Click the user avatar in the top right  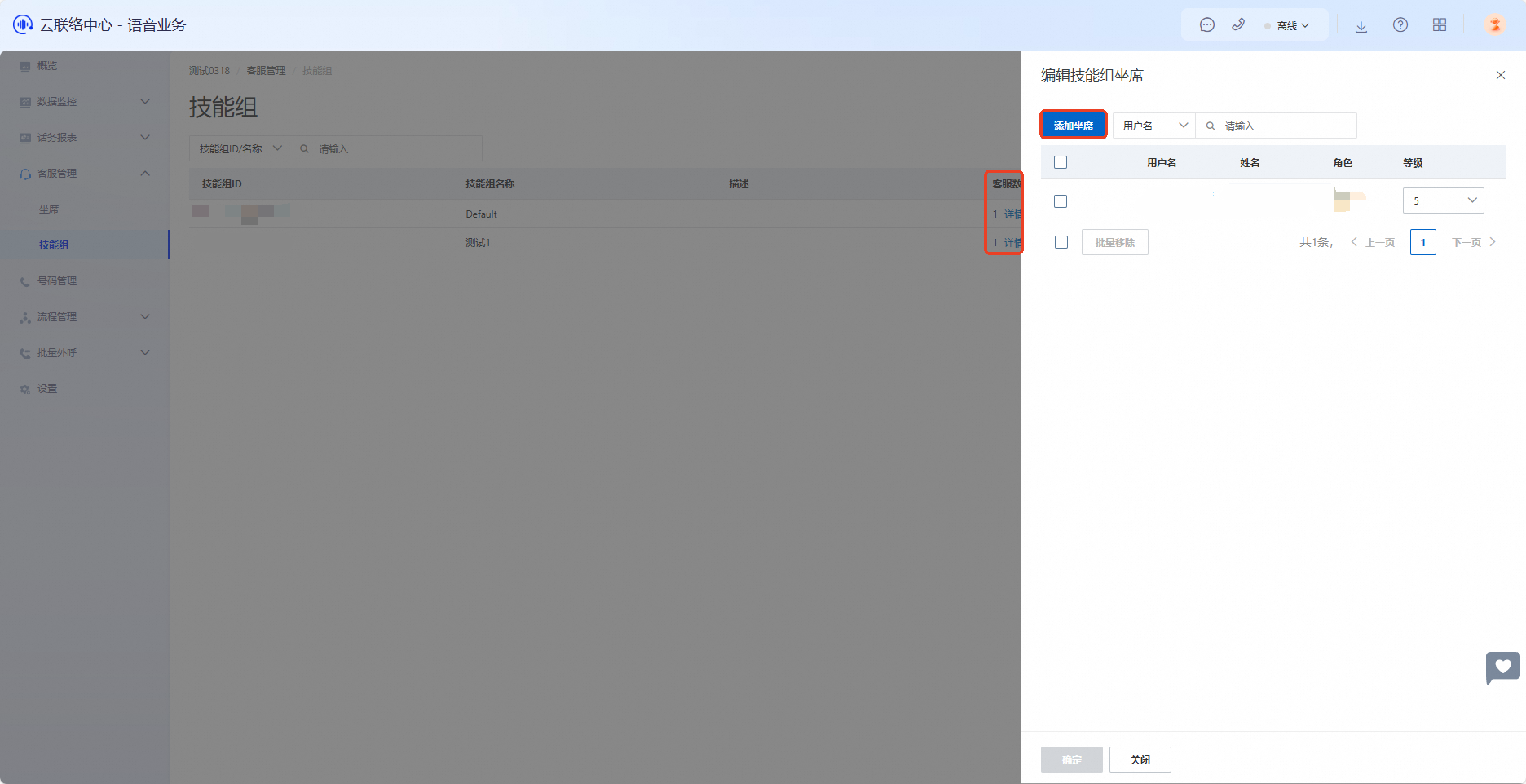[1495, 24]
